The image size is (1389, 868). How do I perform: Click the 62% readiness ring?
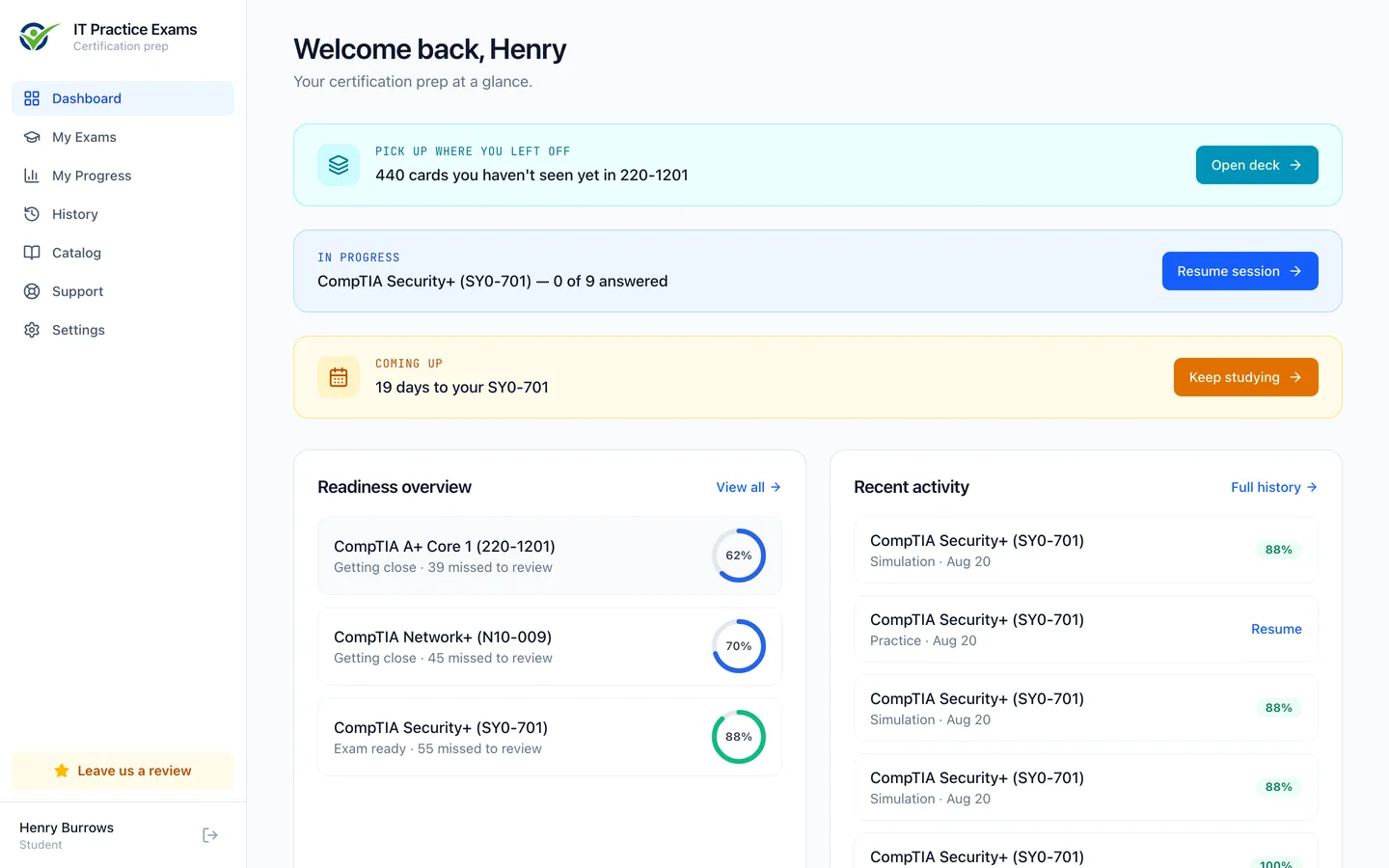click(739, 556)
